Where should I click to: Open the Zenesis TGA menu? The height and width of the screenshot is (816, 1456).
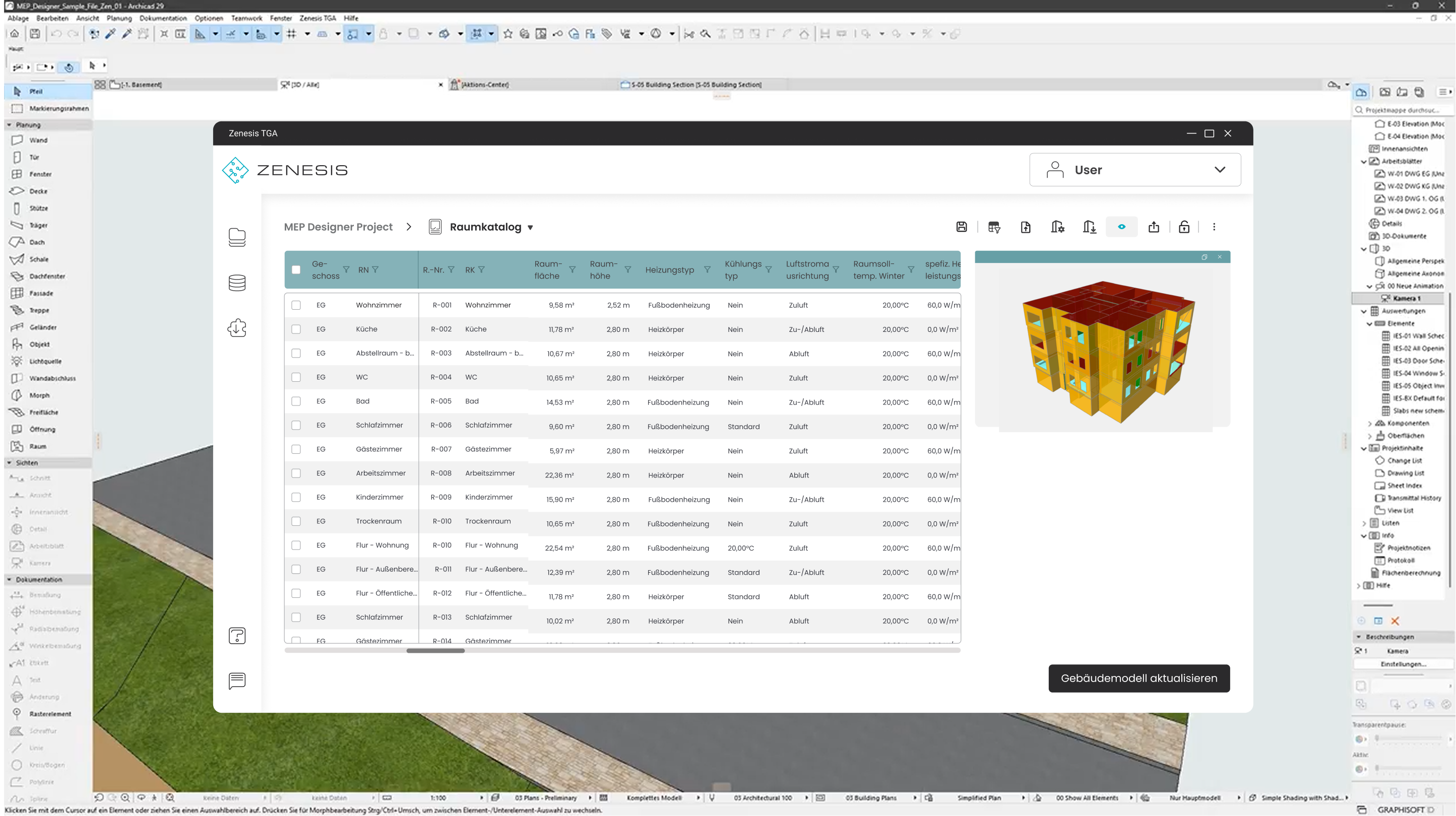(x=317, y=18)
